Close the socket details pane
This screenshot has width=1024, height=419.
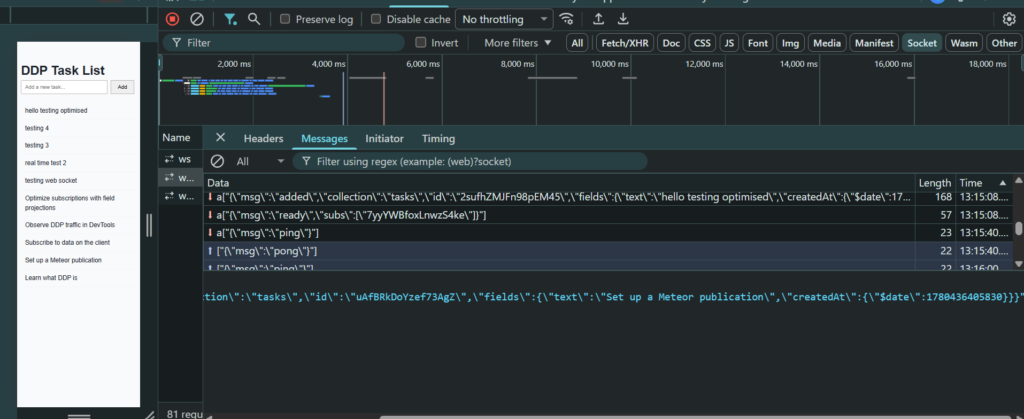(220, 138)
